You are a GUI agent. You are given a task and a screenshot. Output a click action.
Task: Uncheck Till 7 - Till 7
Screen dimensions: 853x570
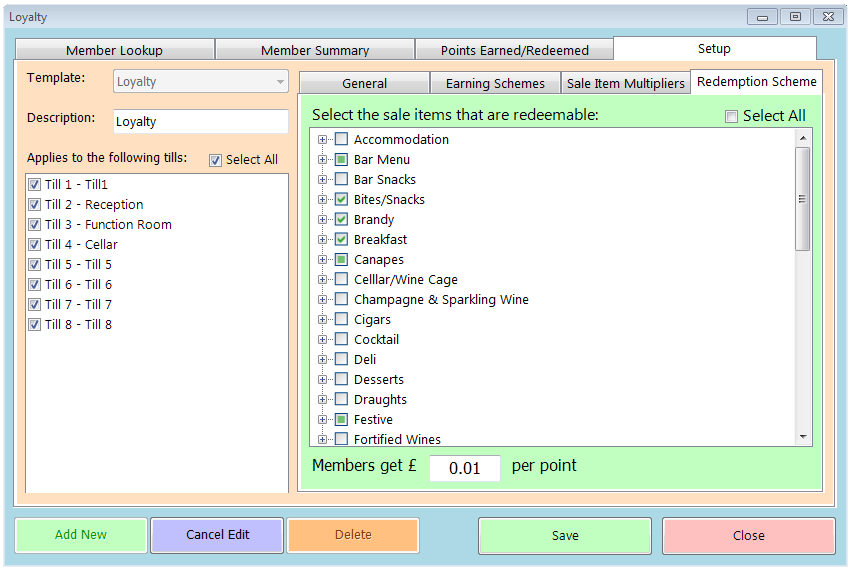pyautogui.click(x=34, y=305)
